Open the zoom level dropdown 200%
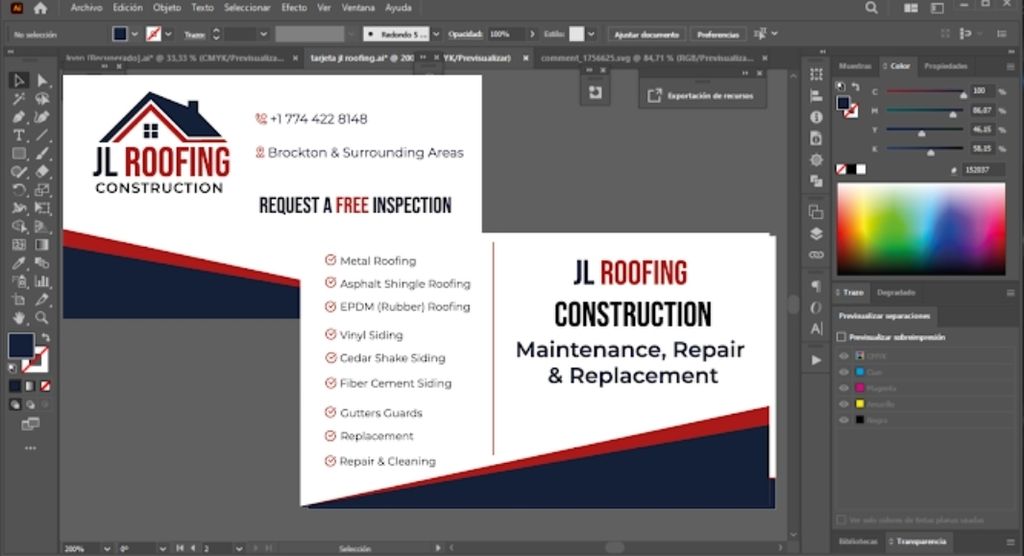 click(106, 549)
